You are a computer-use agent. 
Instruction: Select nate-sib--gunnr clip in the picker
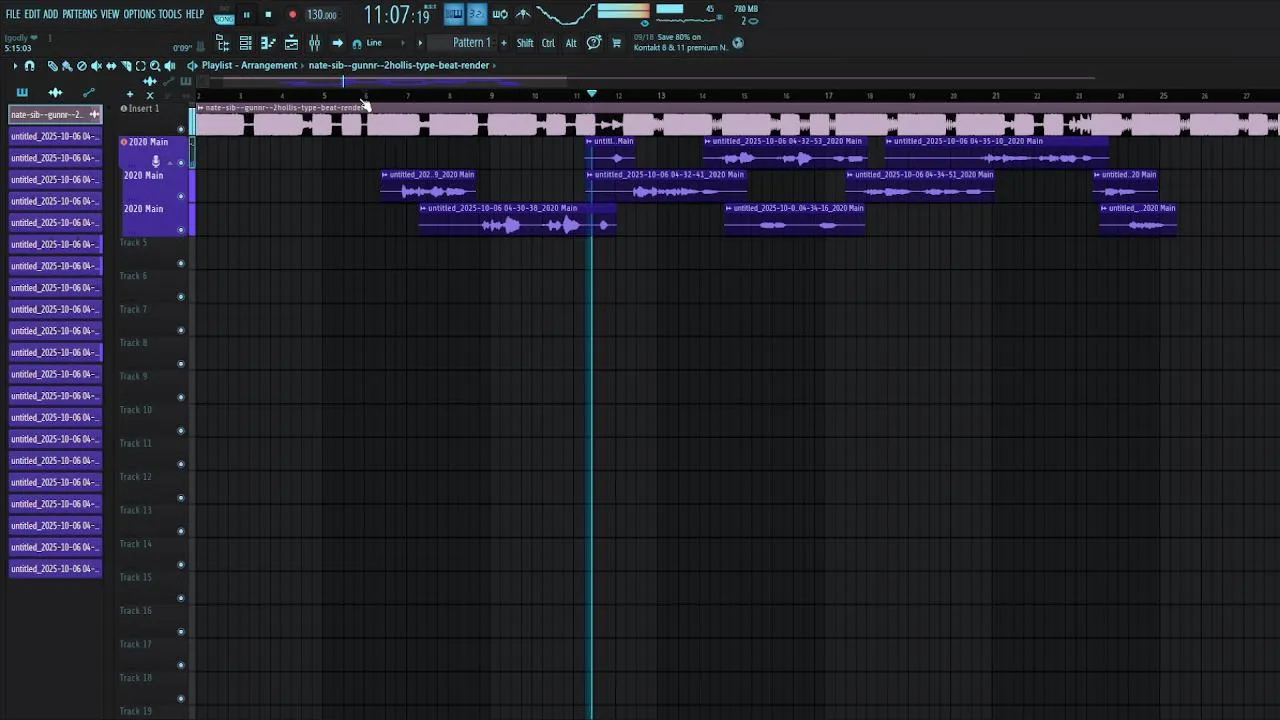coord(55,114)
